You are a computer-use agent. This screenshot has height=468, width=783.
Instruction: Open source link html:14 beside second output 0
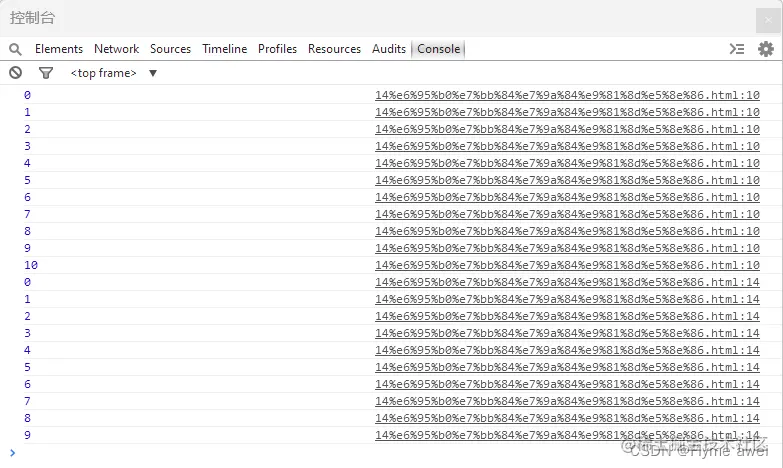coord(567,282)
